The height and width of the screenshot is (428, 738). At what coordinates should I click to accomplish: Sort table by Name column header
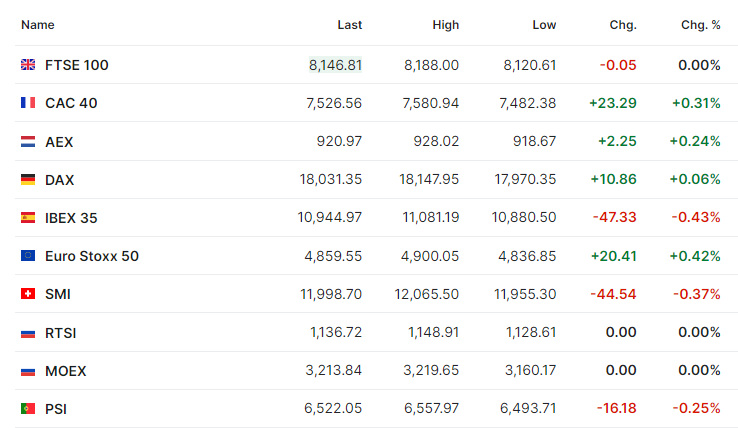38,25
